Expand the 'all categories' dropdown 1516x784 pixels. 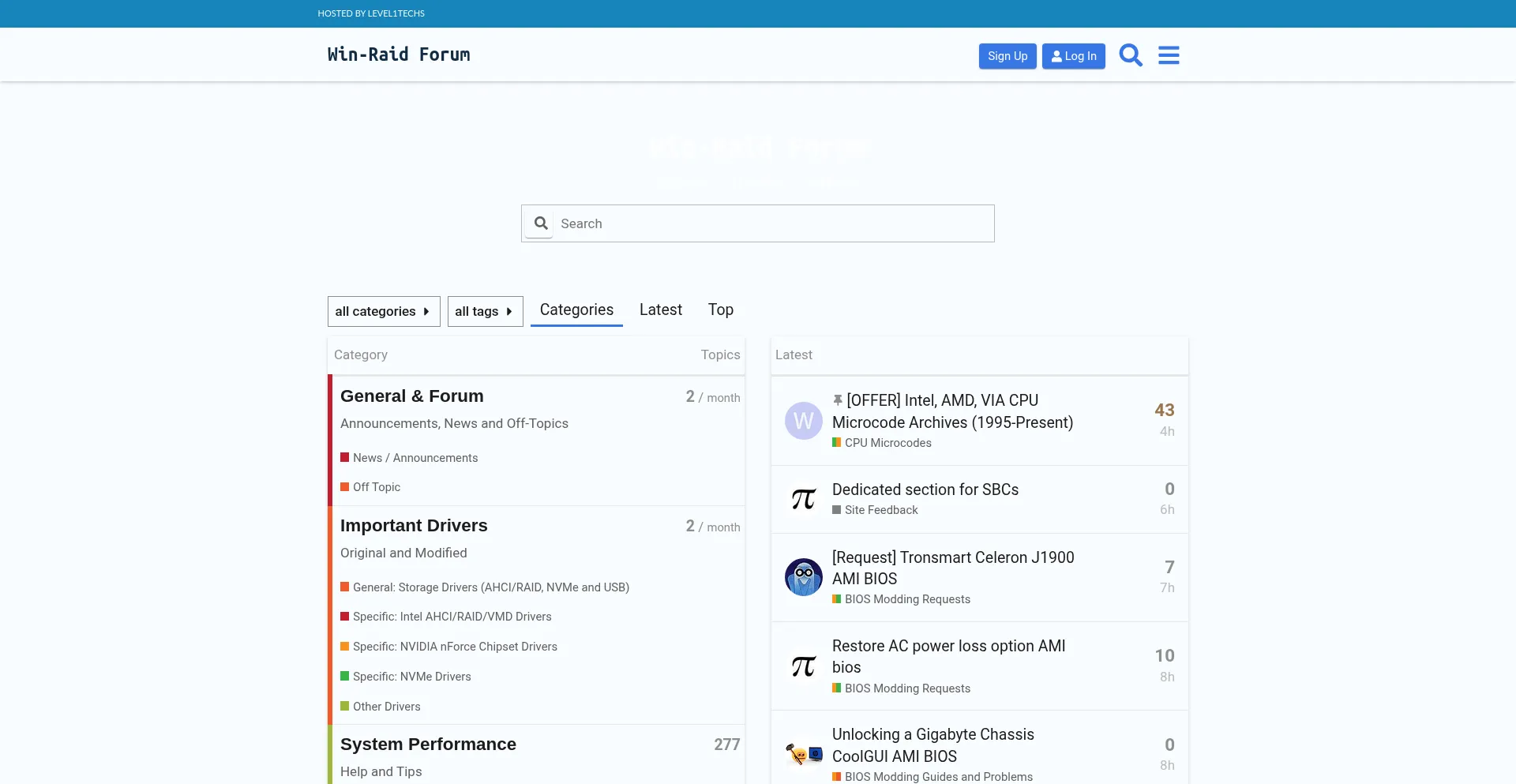pos(384,311)
